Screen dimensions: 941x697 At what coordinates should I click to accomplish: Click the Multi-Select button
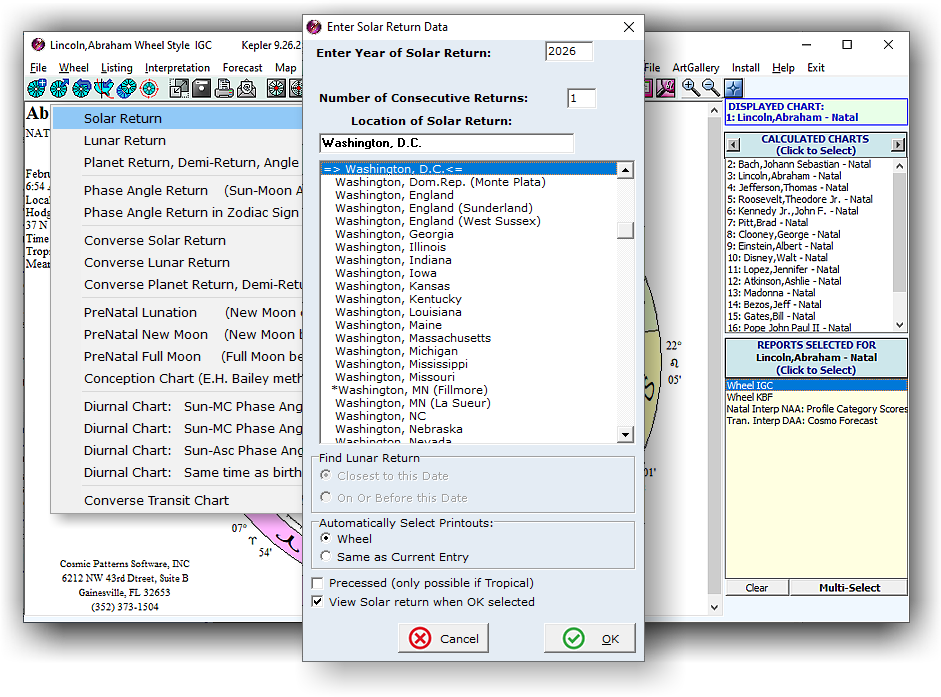click(x=849, y=588)
